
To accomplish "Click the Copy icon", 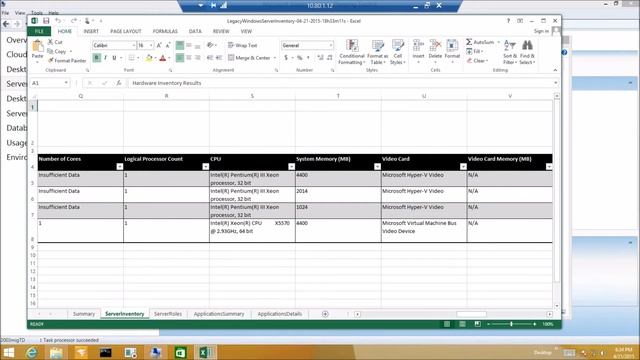I will [x=50, y=51].
